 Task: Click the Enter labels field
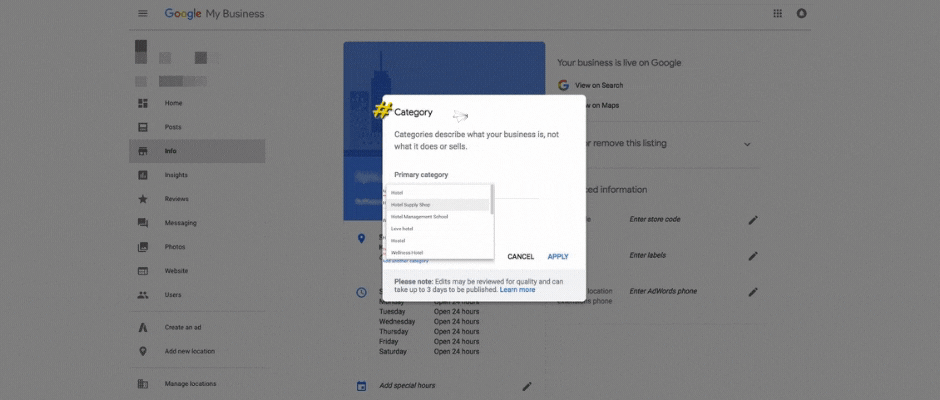pyautogui.click(x=647, y=255)
